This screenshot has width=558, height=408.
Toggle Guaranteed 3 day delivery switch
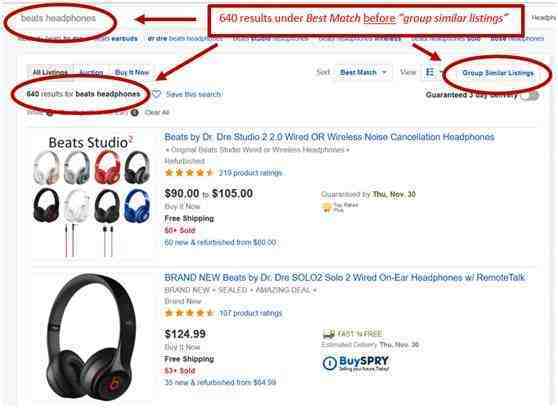(x=530, y=95)
